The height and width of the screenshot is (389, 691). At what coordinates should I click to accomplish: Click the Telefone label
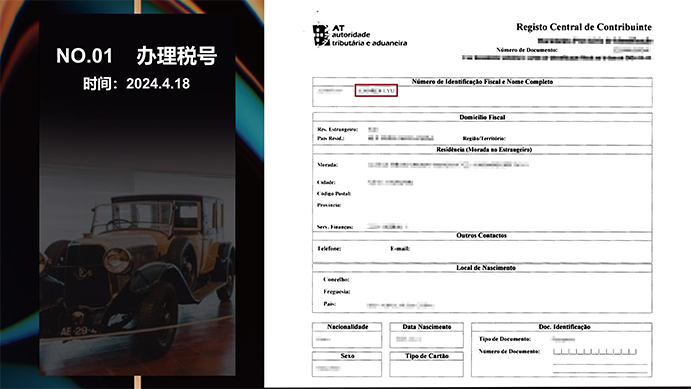click(329, 248)
